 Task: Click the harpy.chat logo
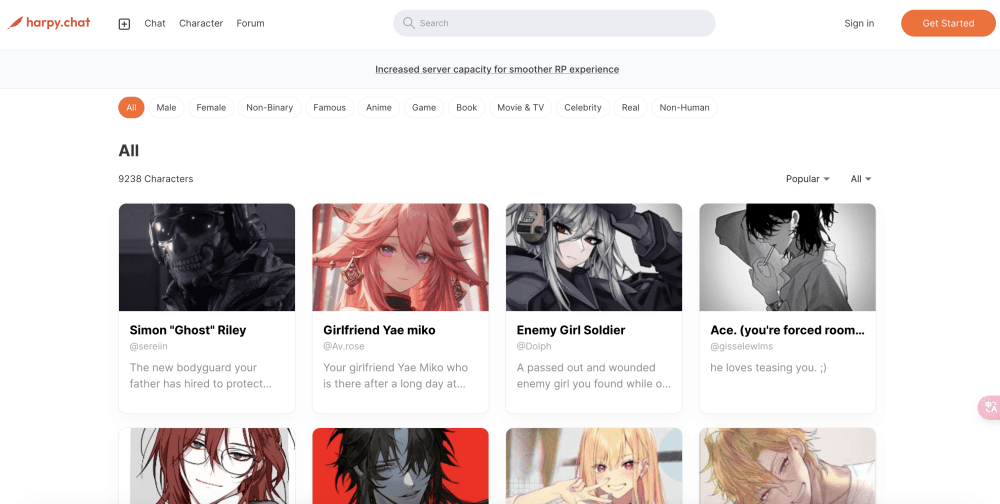pyautogui.click(x=48, y=23)
